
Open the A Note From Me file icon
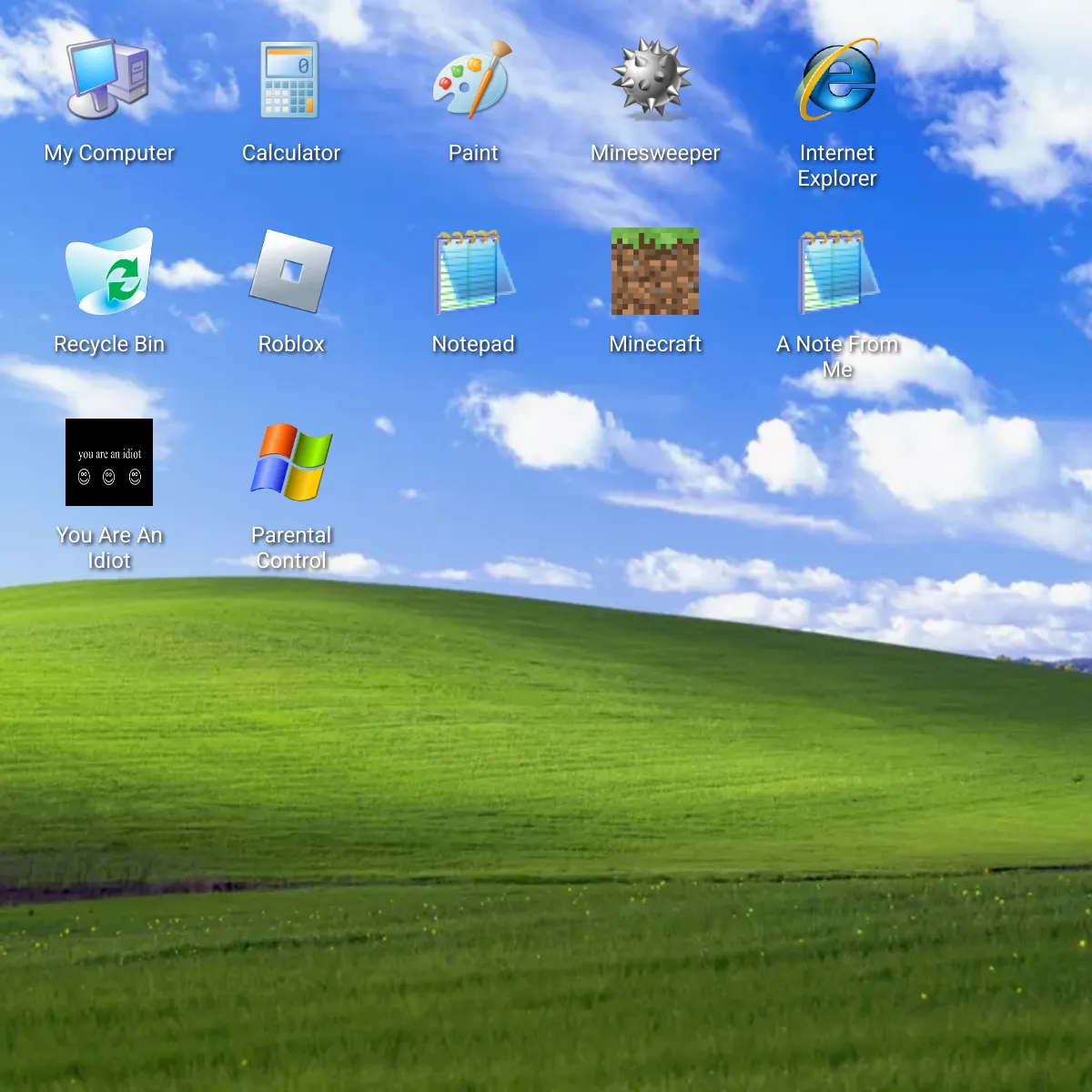837,271
